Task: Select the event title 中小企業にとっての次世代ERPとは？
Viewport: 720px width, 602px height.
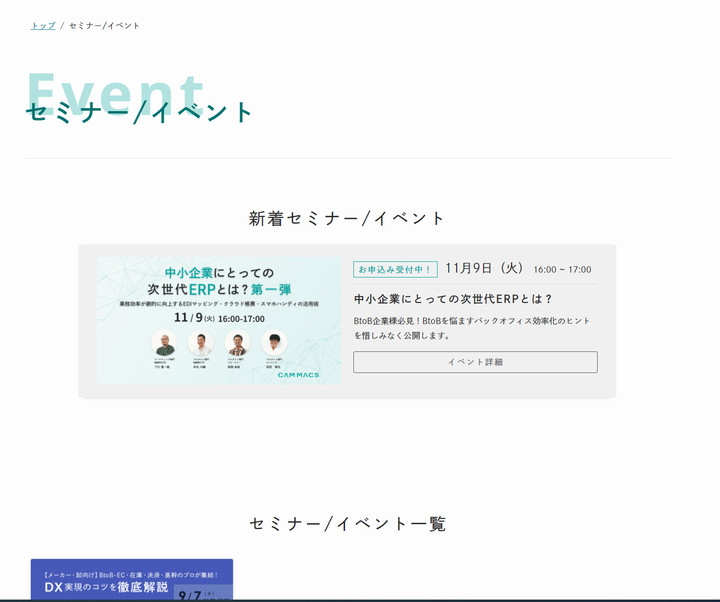Action: pos(453,299)
